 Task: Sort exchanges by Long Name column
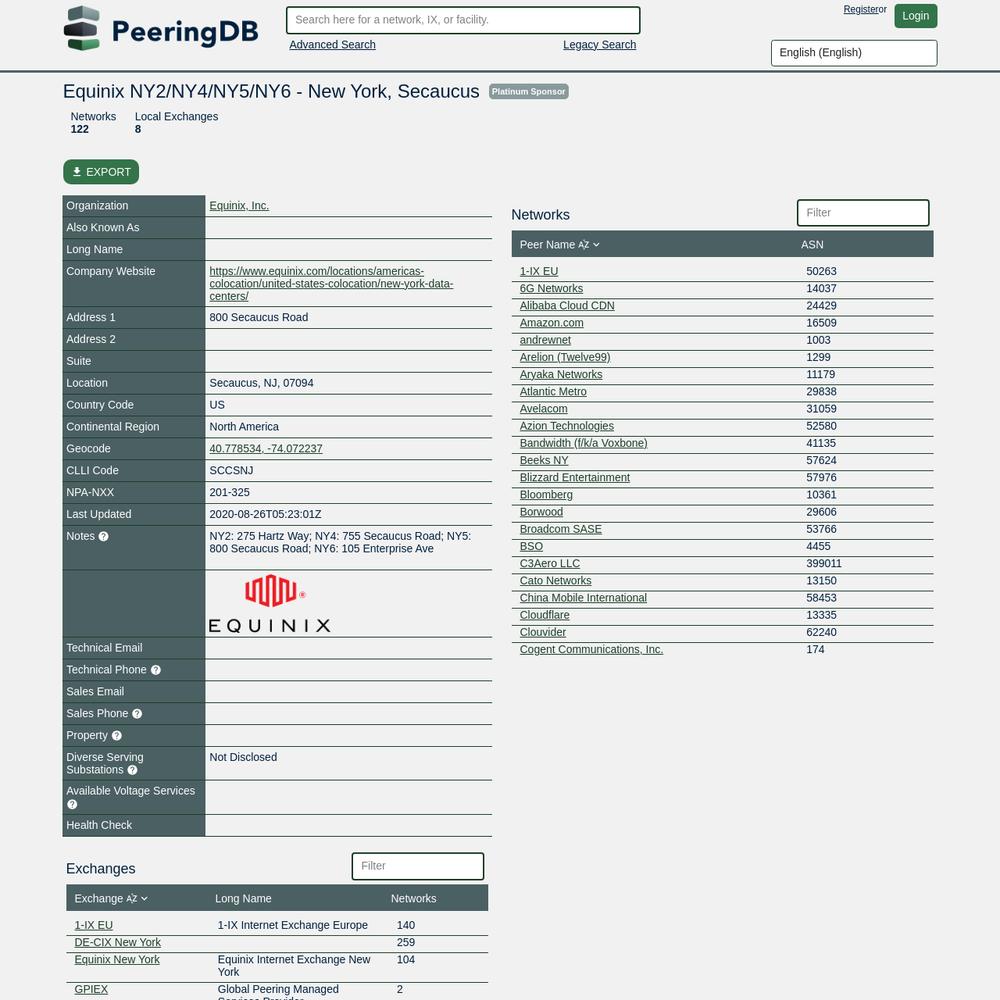[x=243, y=899]
